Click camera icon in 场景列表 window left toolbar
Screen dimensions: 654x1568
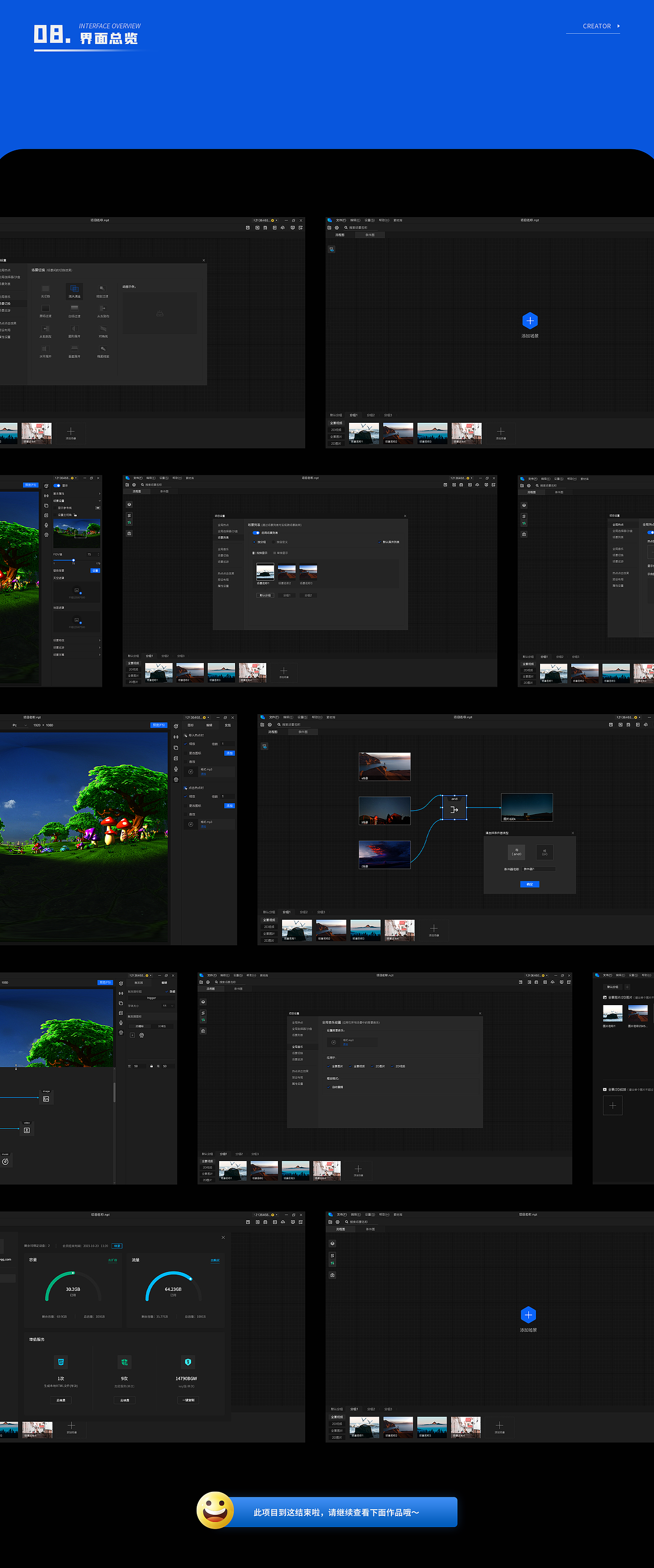coord(129,533)
